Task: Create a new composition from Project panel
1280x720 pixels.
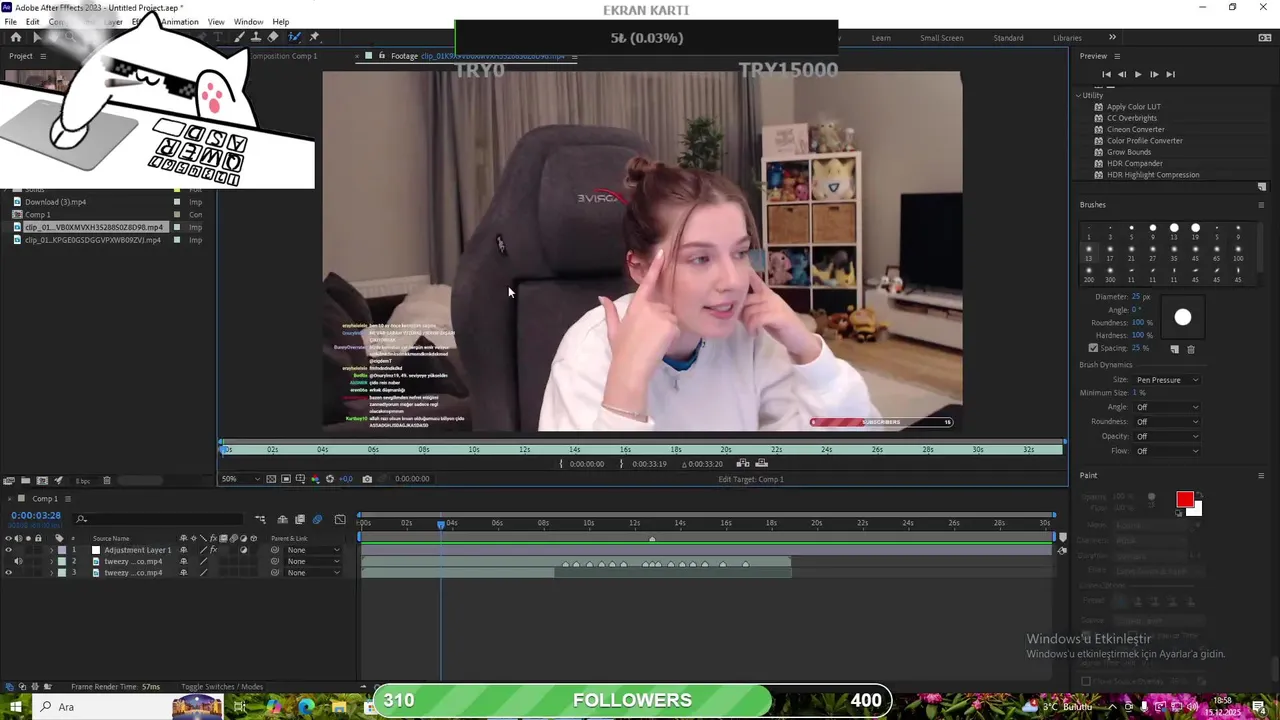Action: coord(42,481)
